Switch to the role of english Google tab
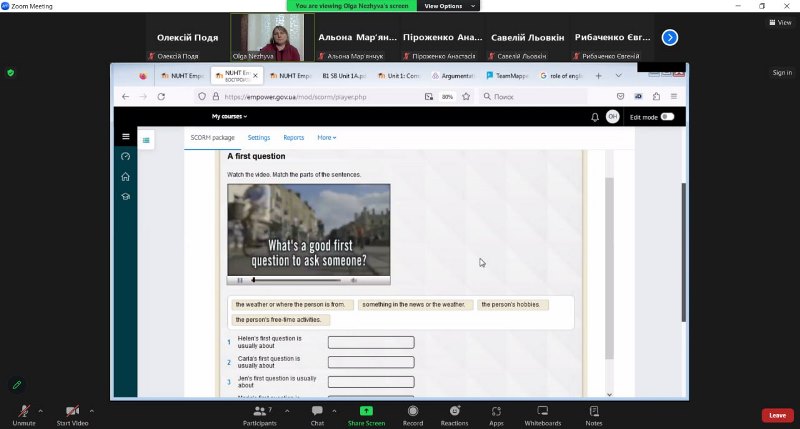 tap(561, 75)
